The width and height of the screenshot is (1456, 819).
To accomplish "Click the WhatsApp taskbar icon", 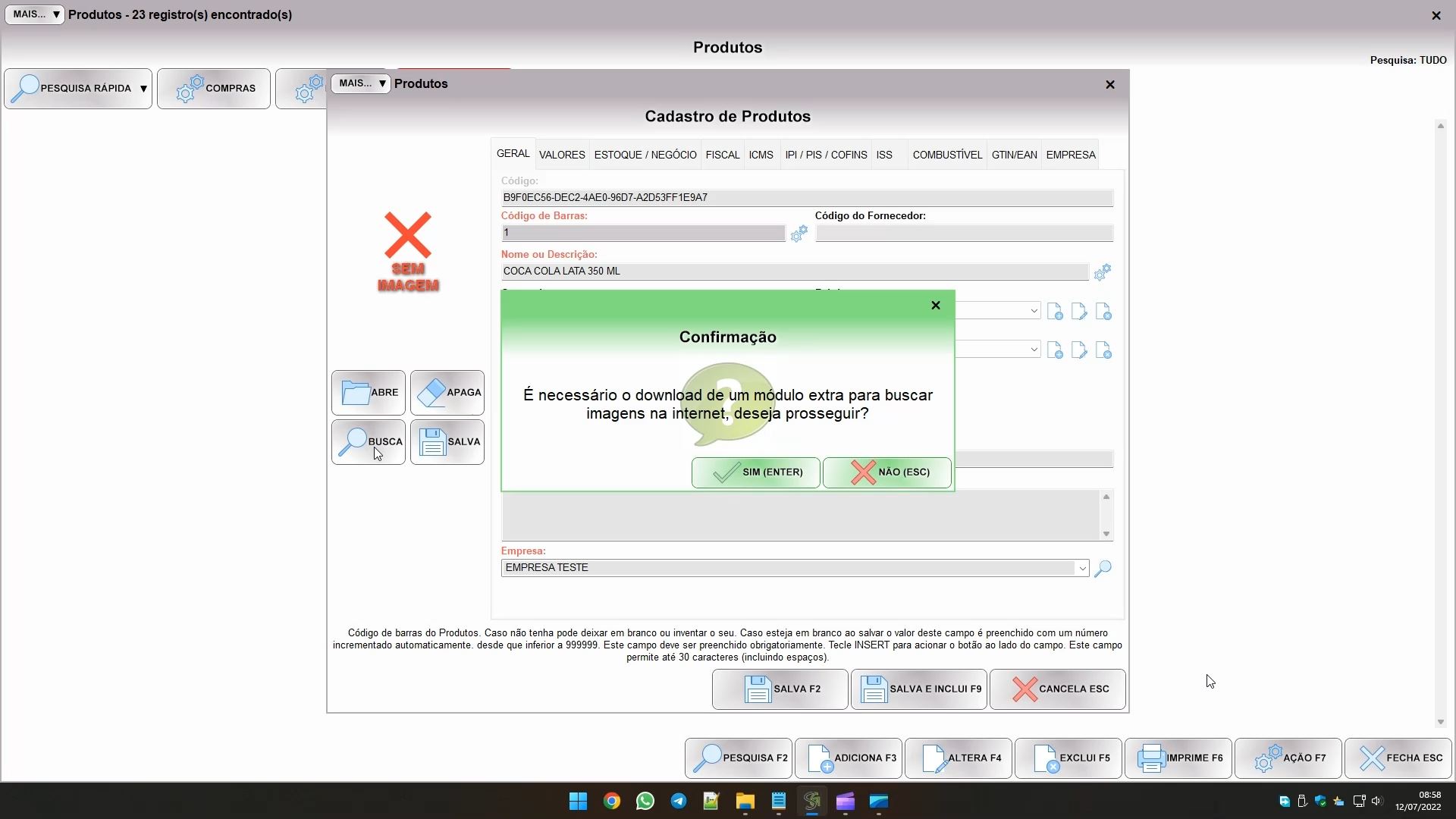I will 645,801.
